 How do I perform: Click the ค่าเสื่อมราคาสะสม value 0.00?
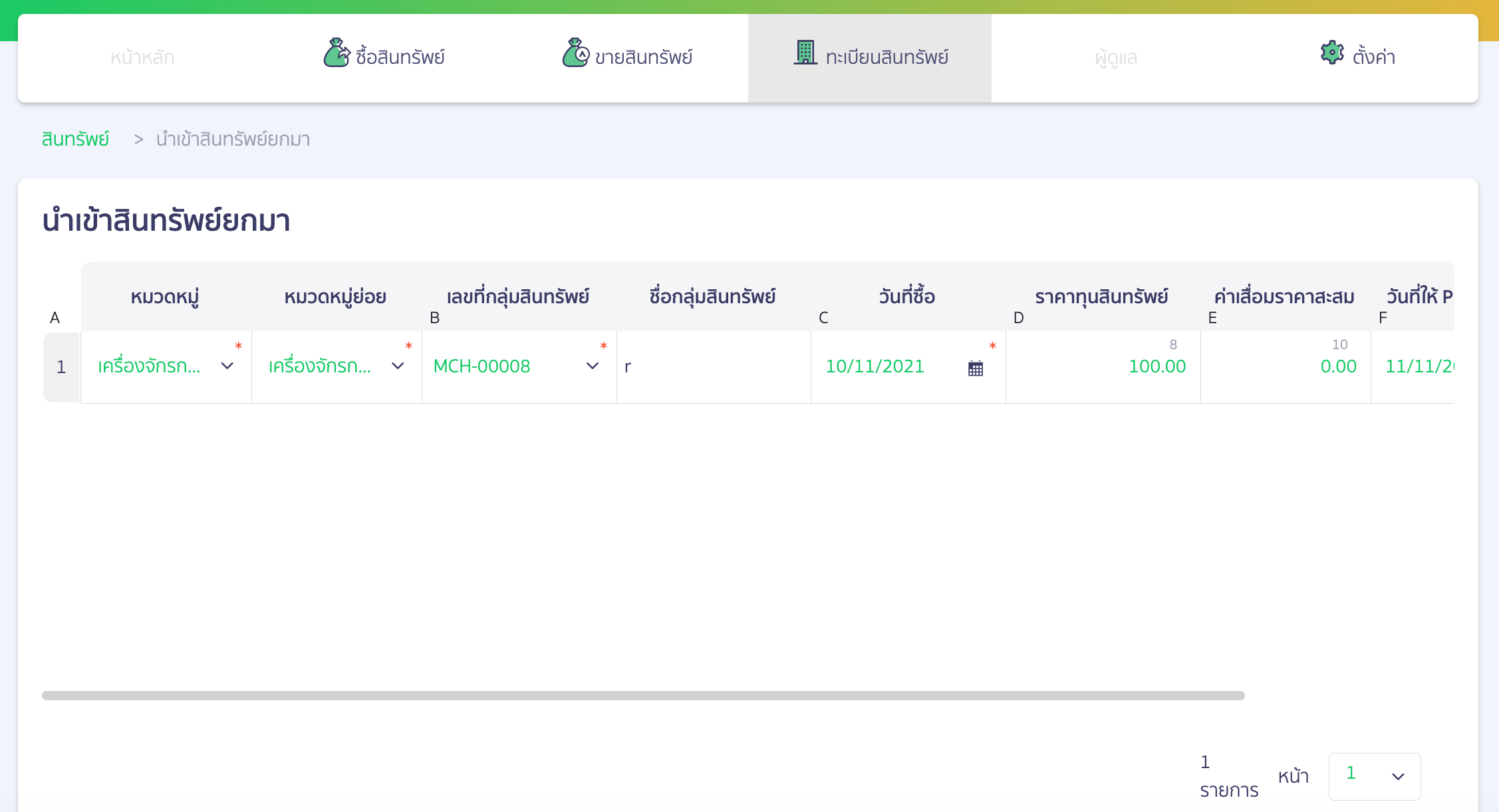1338,366
